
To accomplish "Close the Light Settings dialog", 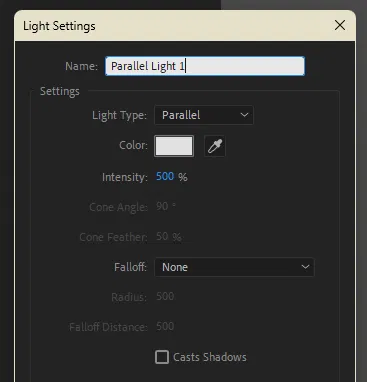I will (x=340, y=25).
